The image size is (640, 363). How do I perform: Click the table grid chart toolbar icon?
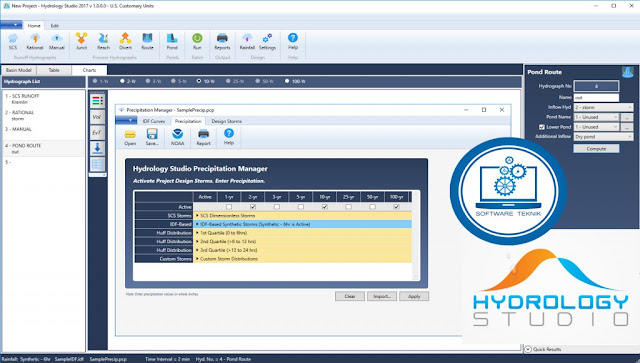click(x=97, y=164)
